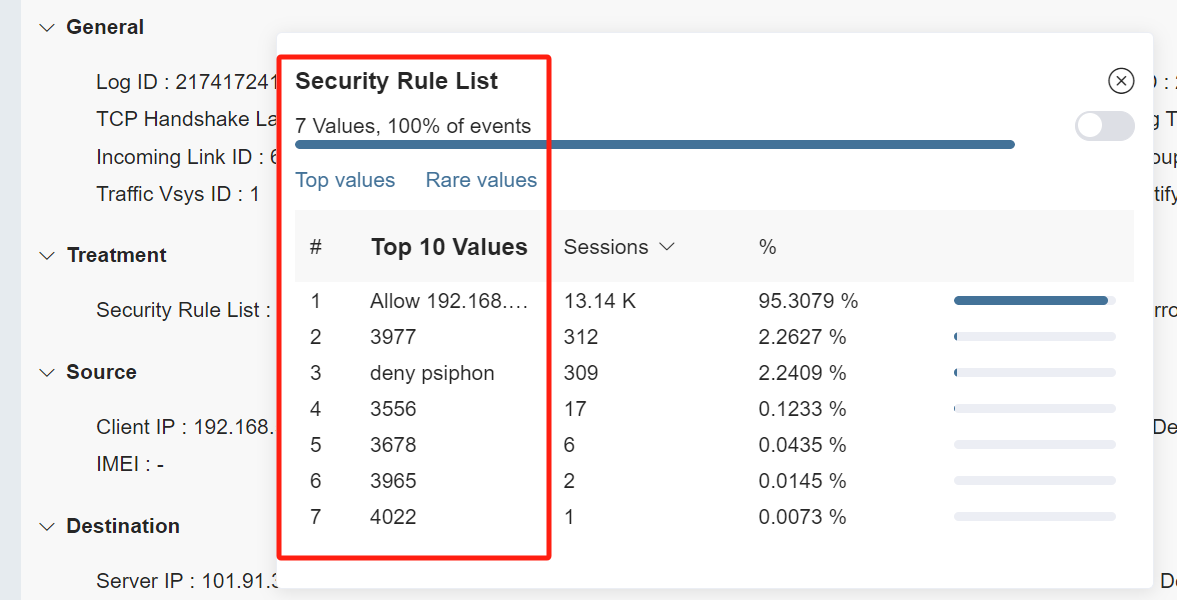Click the 95.3079 % percentage bar
This screenshot has height=600, width=1177.
coord(1034,301)
